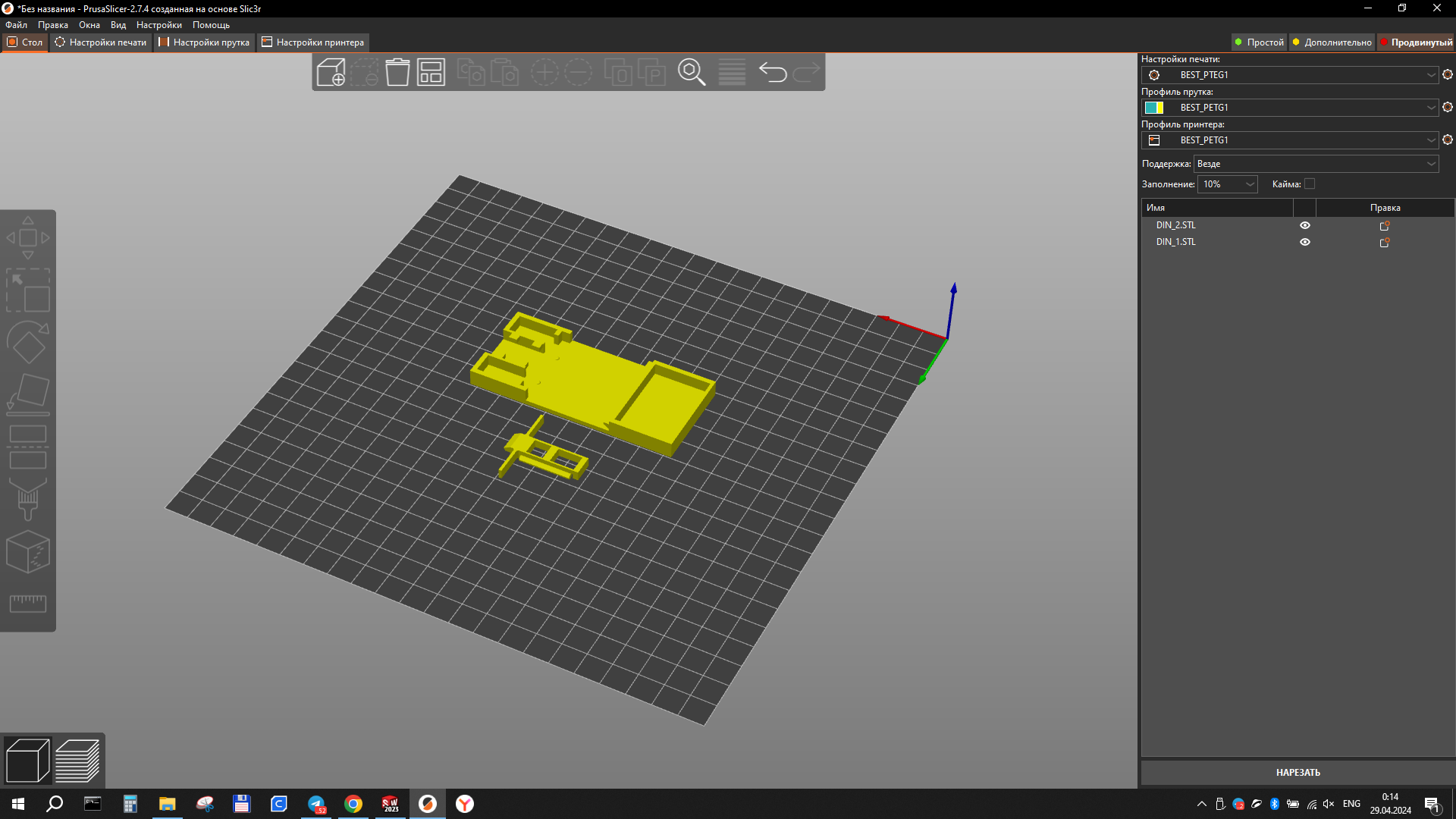Viewport: 1456px width, 819px height.
Task: Open the Search magnifier tool
Action: (x=692, y=73)
